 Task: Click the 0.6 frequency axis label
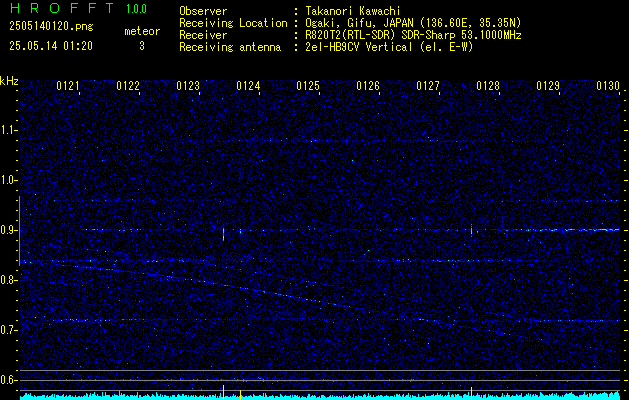coord(8,380)
